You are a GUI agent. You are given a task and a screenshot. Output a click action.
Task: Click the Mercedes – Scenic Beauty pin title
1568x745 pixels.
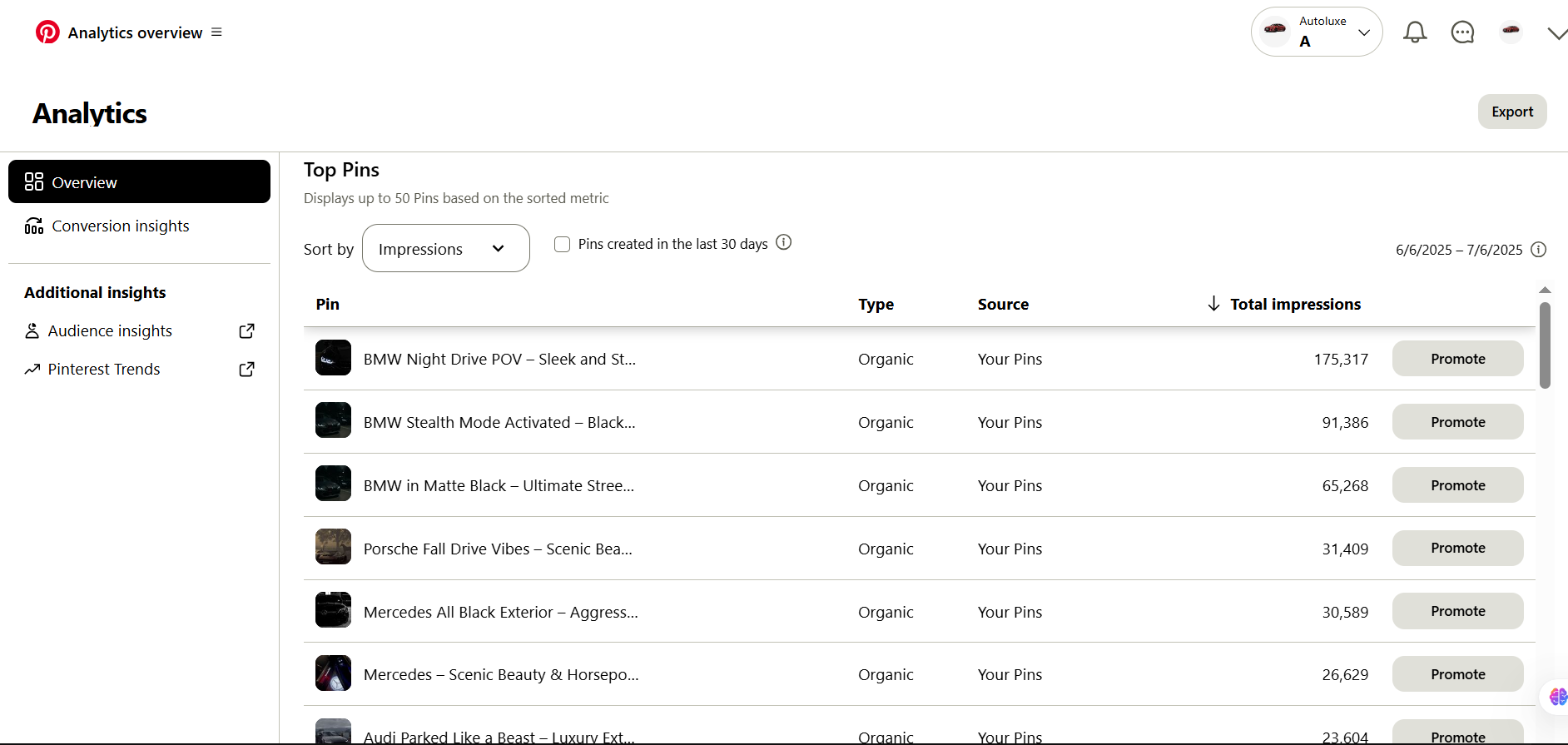pos(501,674)
